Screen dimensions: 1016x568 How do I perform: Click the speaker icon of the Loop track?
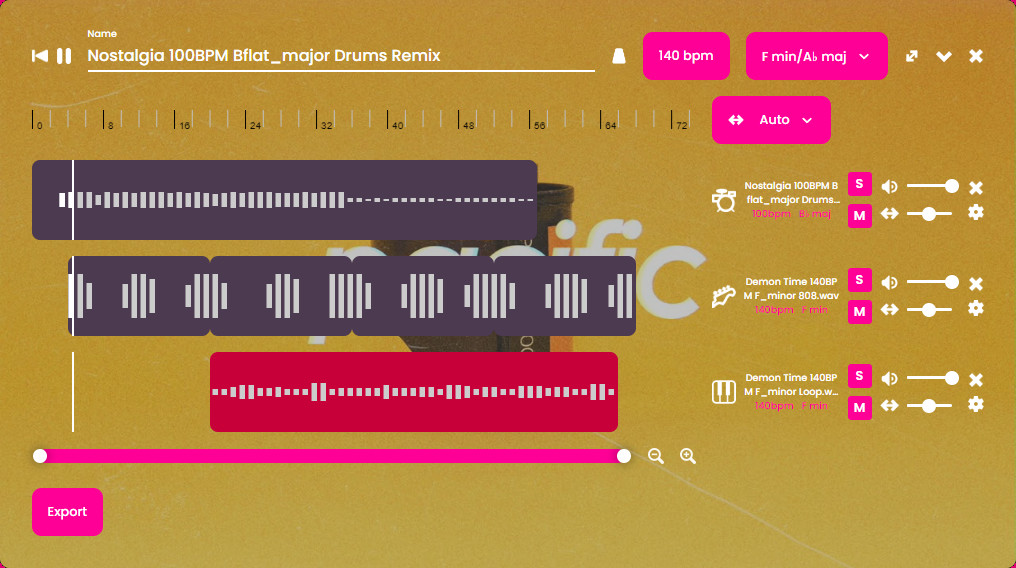pos(889,378)
